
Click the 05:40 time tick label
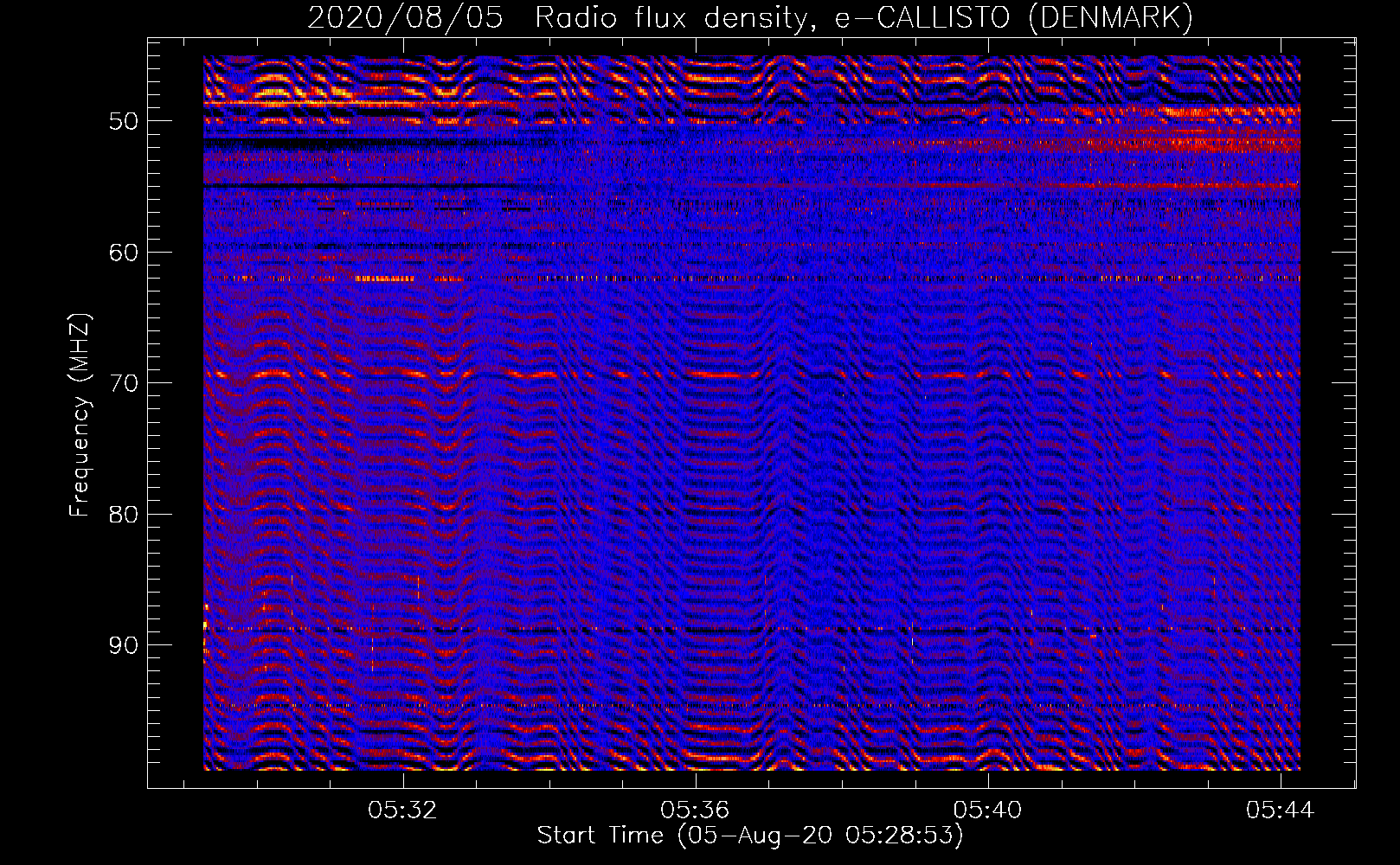pos(988,811)
